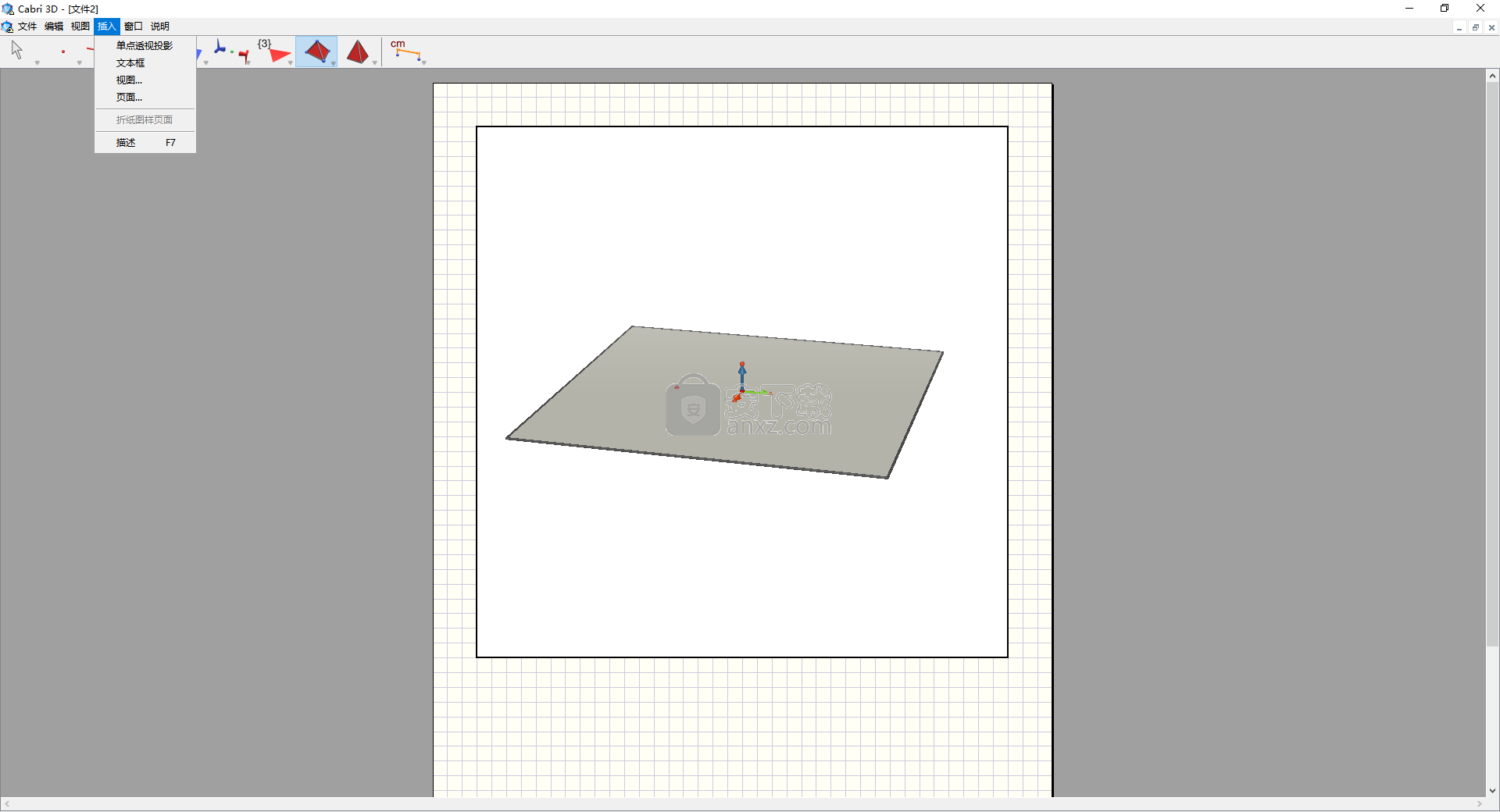The height and width of the screenshot is (812, 1500).
Task: Expand the regular polygon tool dropdown arrow
Action: point(291,62)
